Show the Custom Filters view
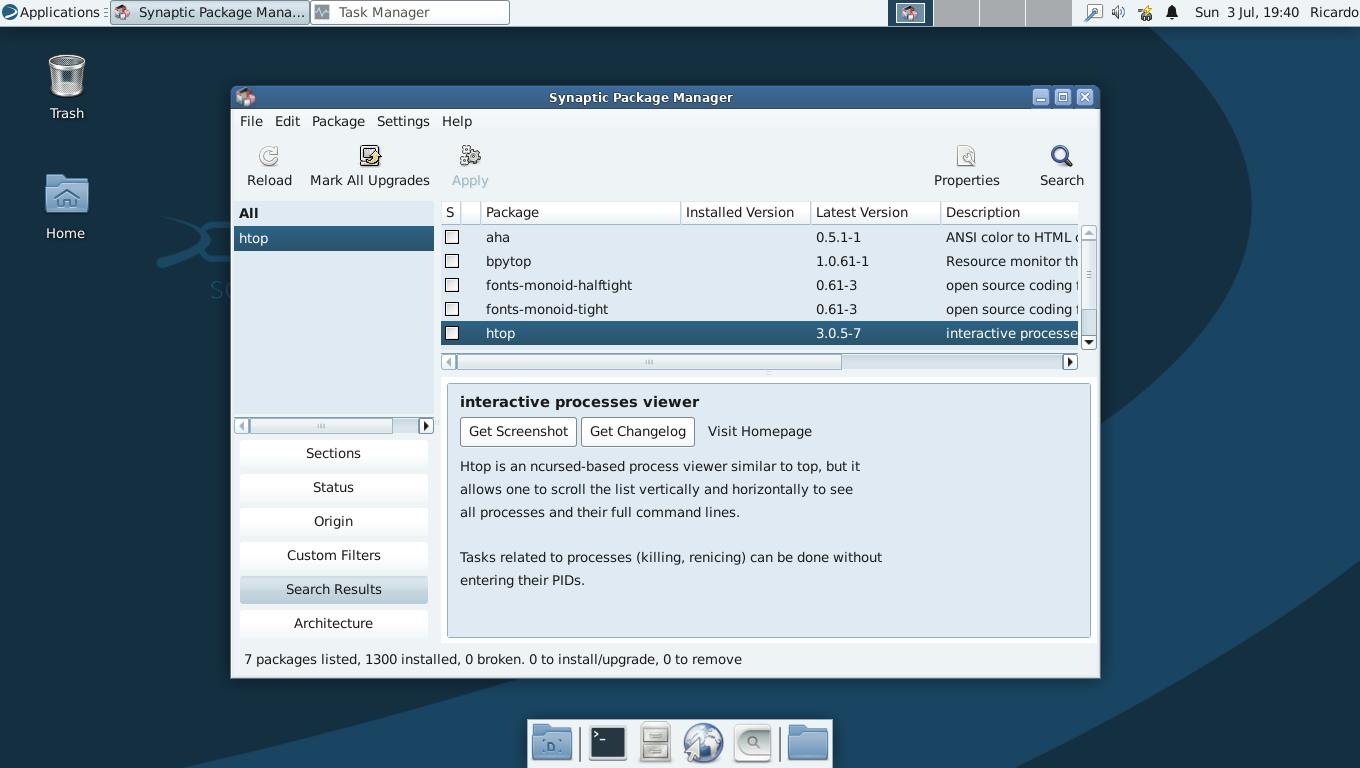This screenshot has width=1360, height=768. [333, 555]
